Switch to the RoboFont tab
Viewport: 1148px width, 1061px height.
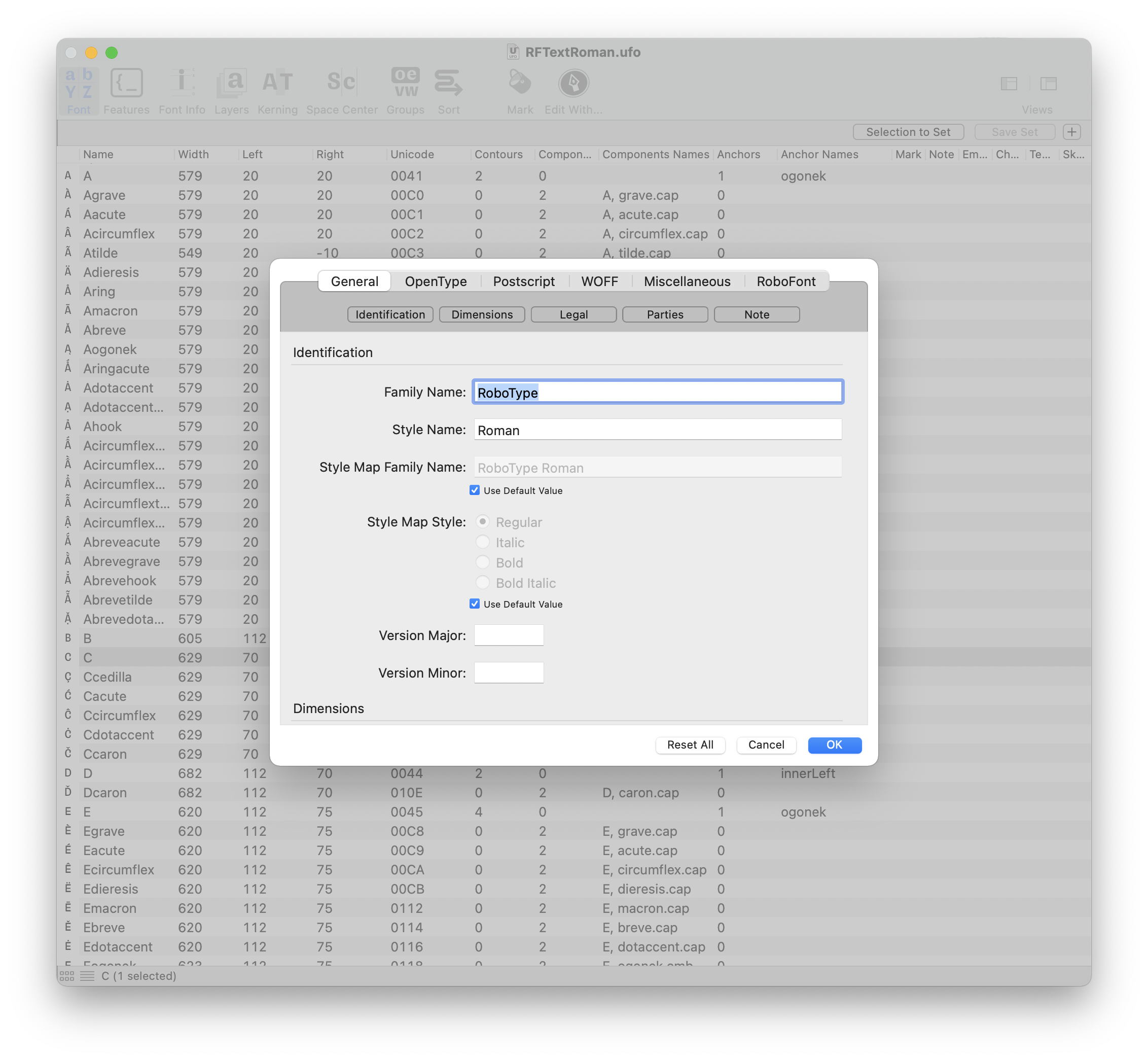click(786, 281)
